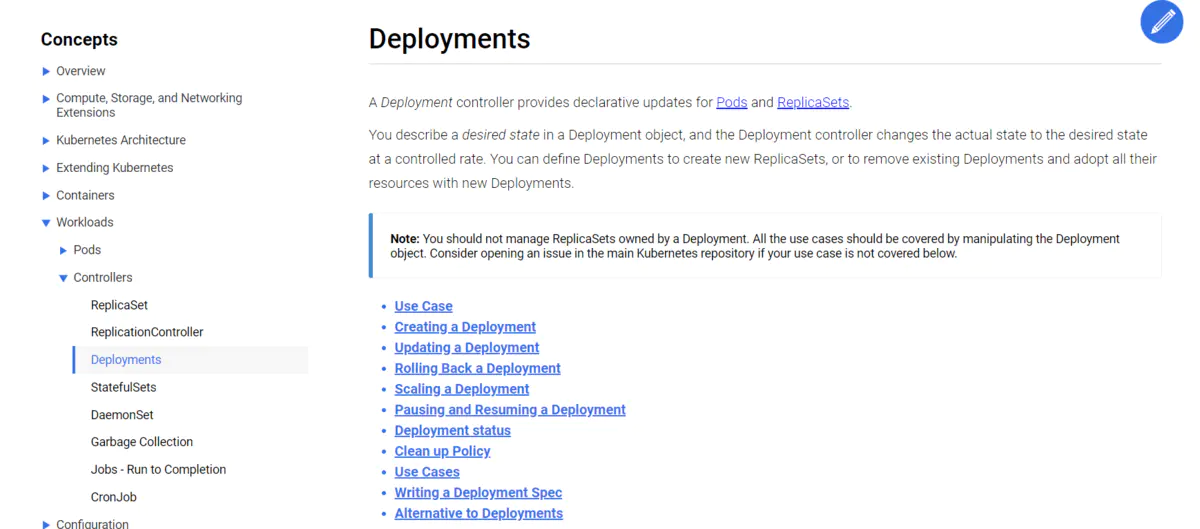The height and width of the screenshot is (529, 1200).
Task: Jump to the Use Case section
Action: pos(424,306)
